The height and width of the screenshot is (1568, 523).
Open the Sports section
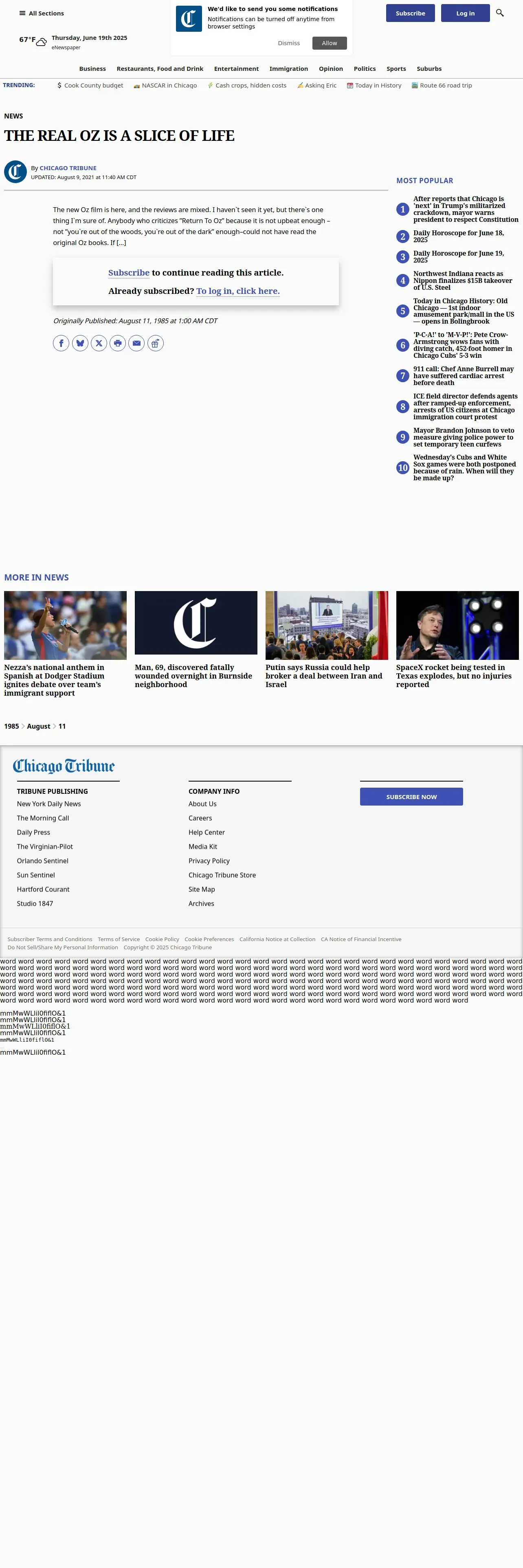tap(396, 69)
